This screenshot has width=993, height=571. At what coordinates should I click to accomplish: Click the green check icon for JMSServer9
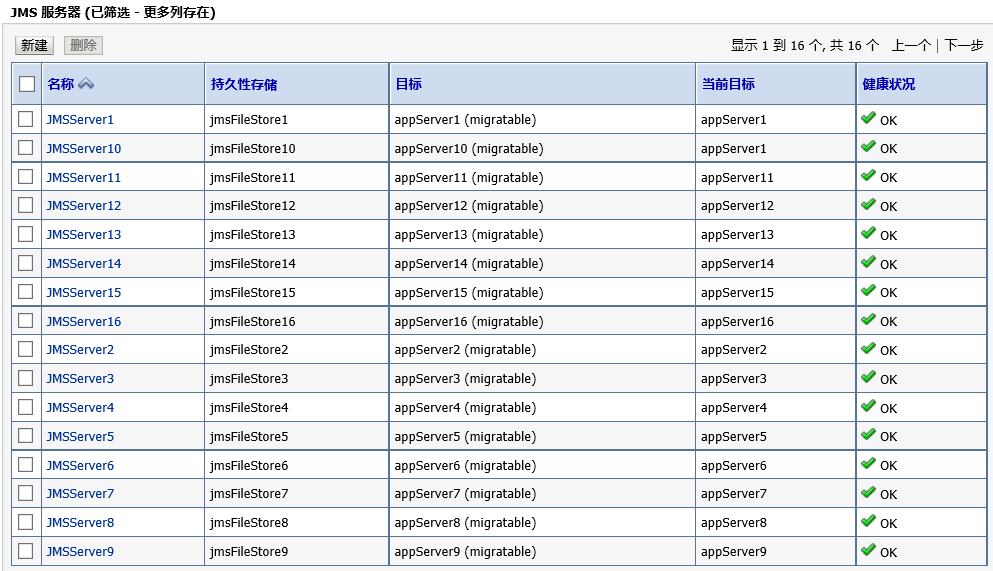click(x=868, y=549)
